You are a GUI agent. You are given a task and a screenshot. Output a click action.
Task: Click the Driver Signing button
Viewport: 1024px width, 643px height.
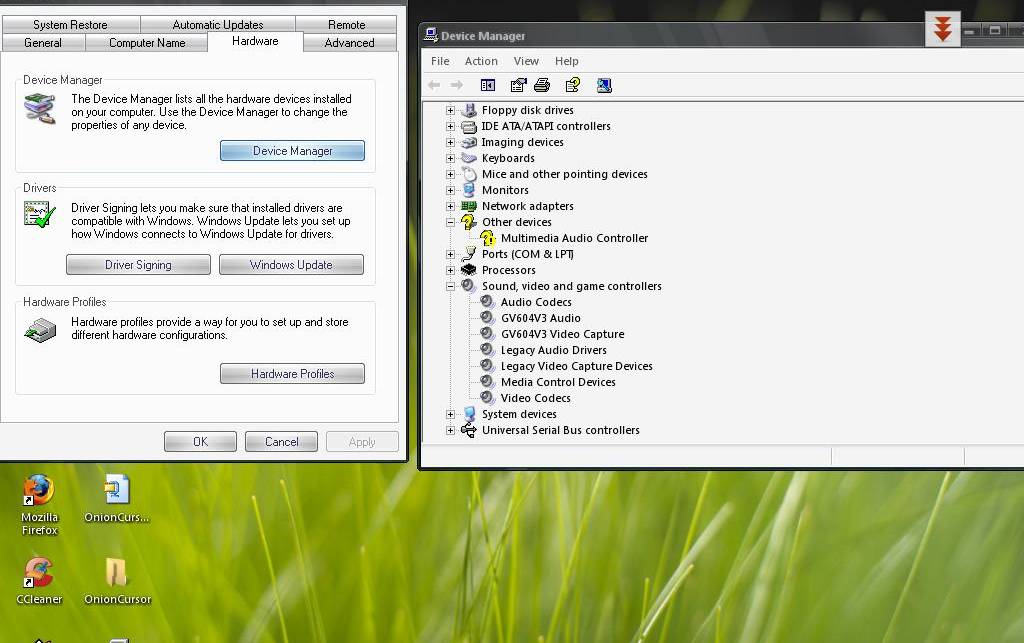click(138, 265)
